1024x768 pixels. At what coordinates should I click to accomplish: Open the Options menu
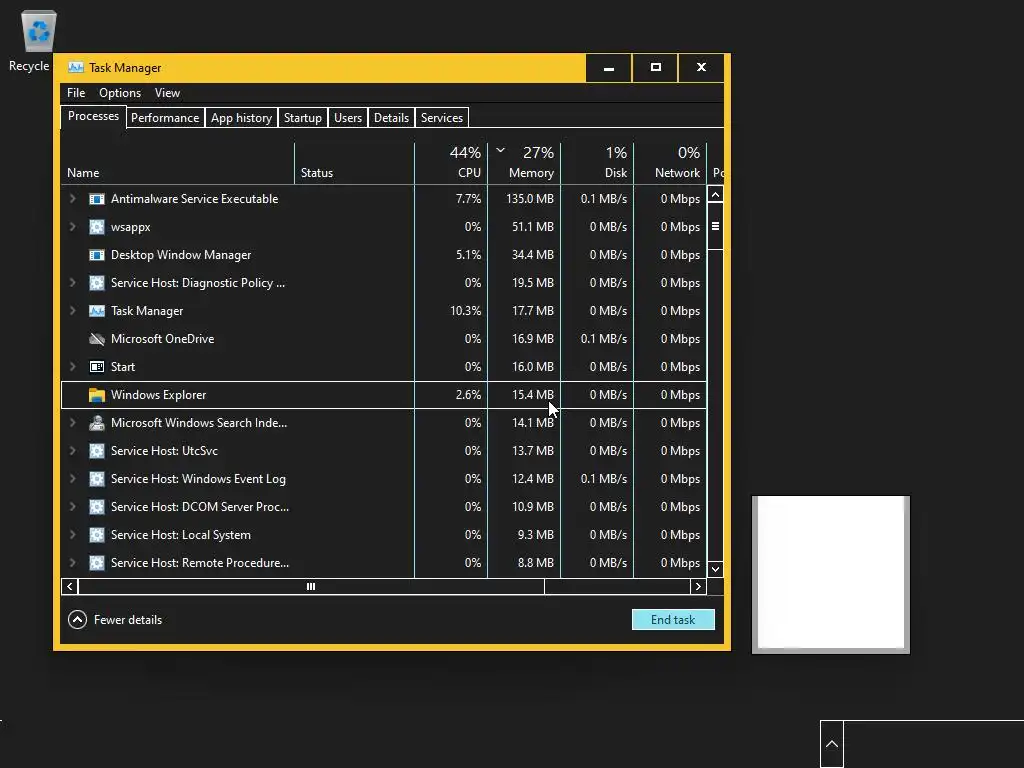(120, 93)
